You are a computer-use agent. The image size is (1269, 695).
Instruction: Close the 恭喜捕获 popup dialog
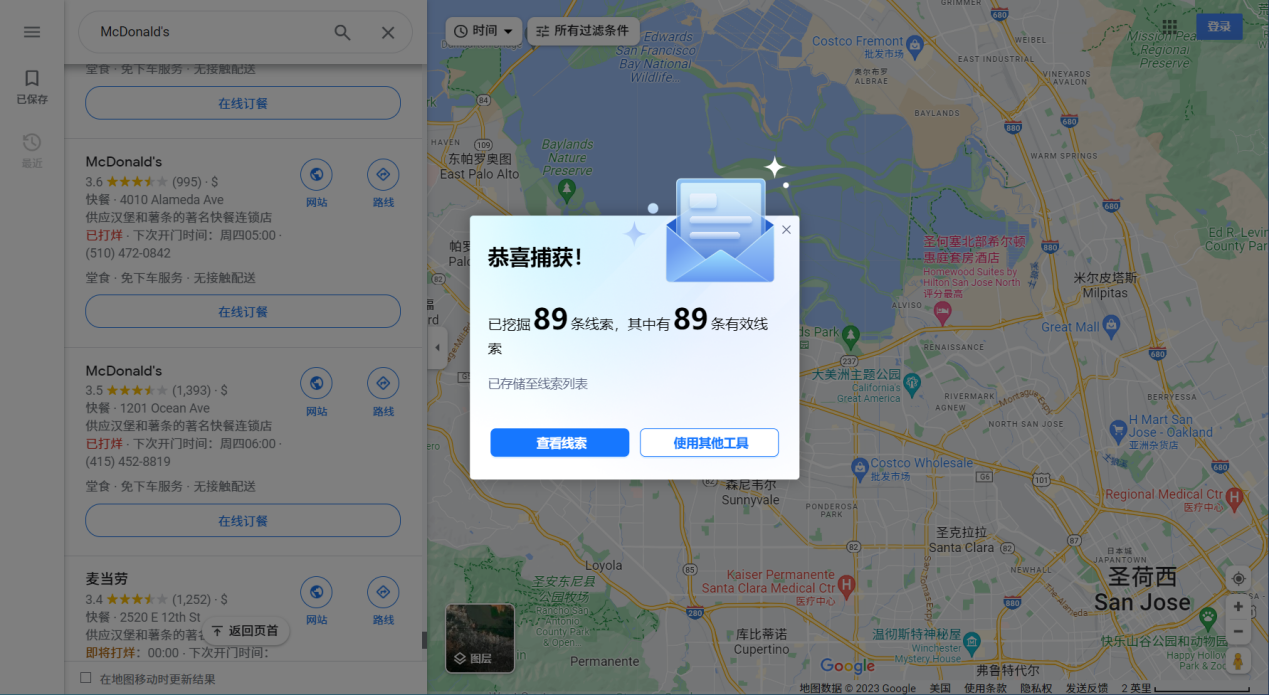click(786, 230)
